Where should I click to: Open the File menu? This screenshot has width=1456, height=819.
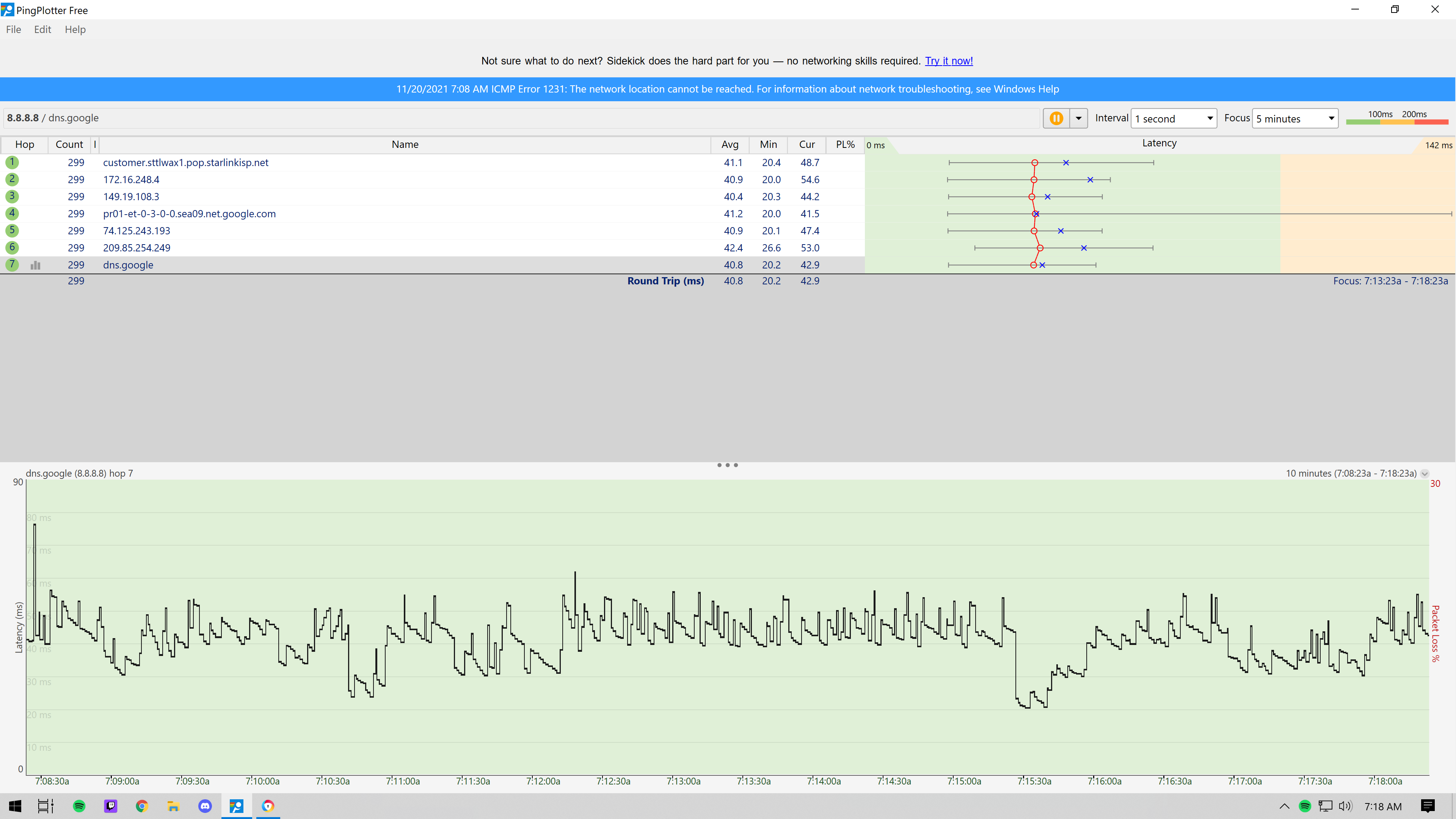pyautogui.click(x=13, y=30)
